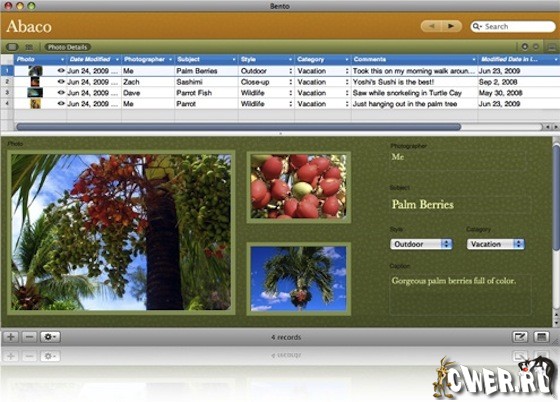Image resolution: width=560 pixels, height=402 pixels.
Task: Click into the Search field
Action: [513, 26]
